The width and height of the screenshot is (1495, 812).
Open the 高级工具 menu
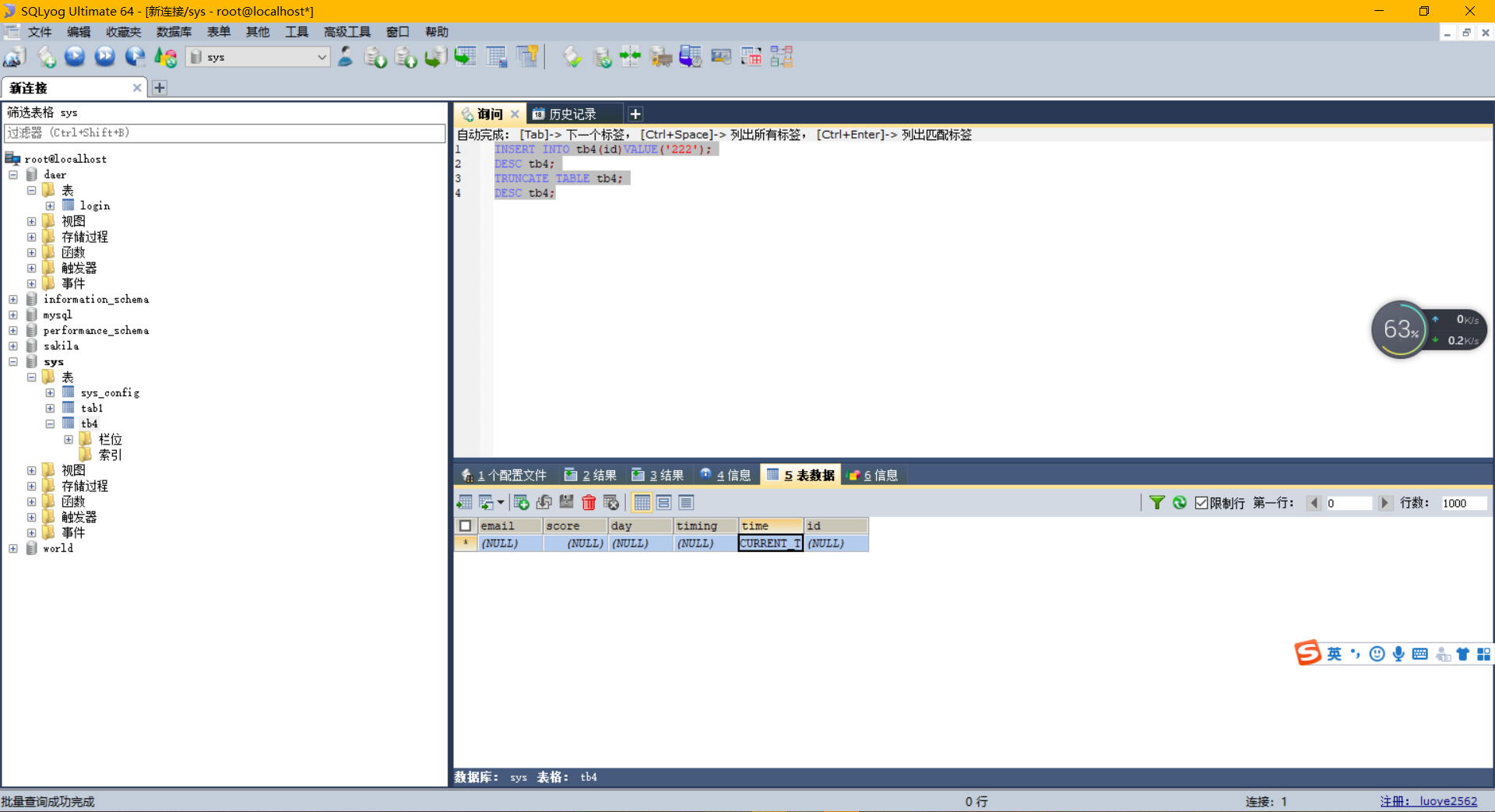346,32
